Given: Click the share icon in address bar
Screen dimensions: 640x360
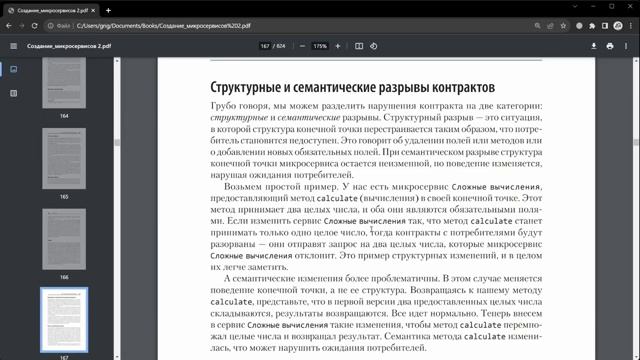Looking at the screenshot, I should [x=550, y=26].
